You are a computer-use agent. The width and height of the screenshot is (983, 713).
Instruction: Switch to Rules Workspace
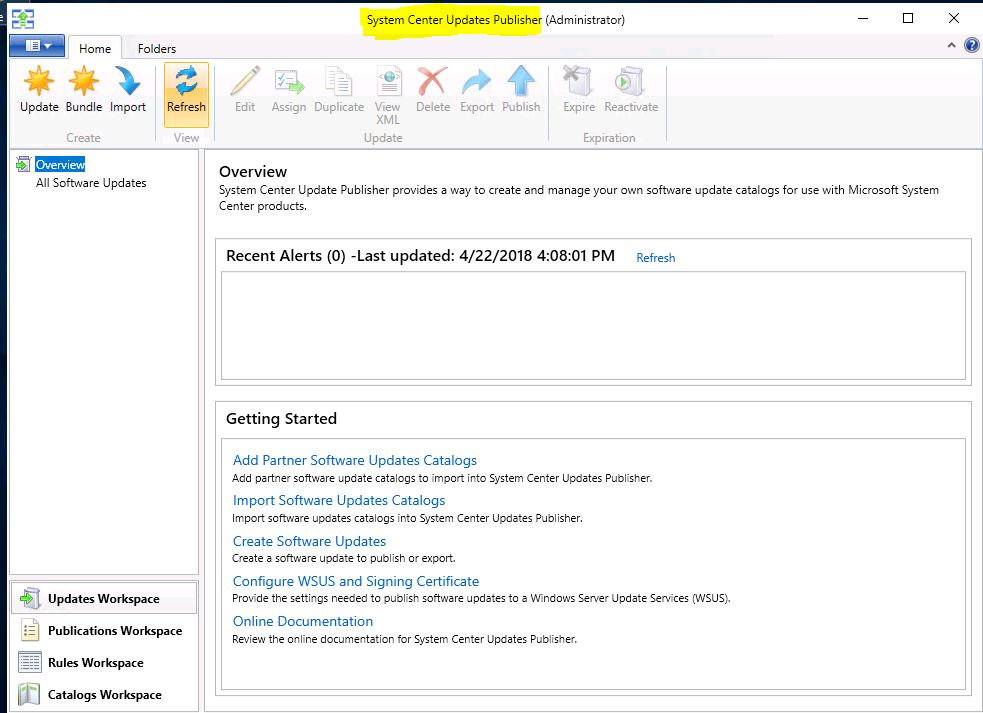tap(104, 662)
